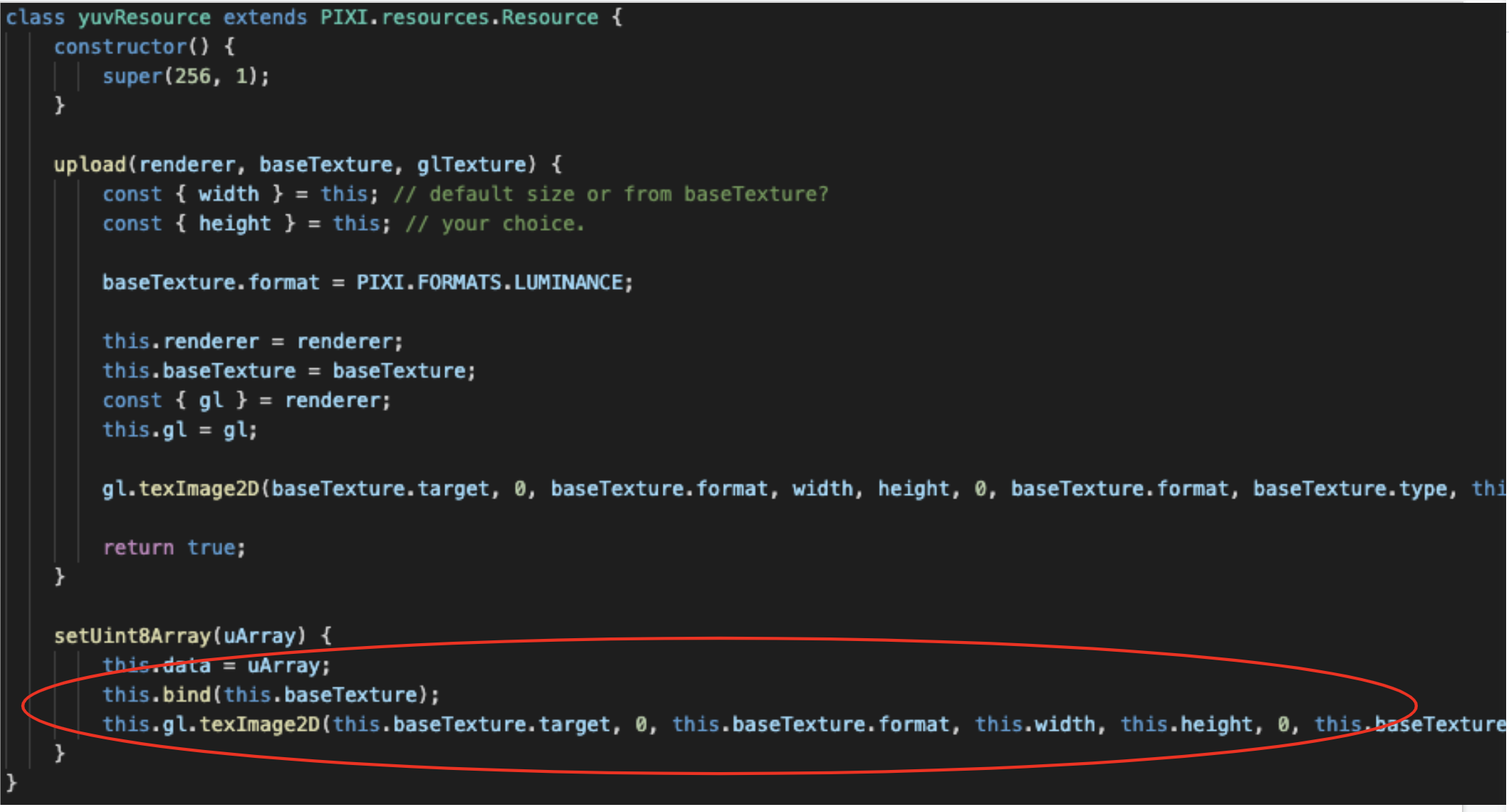Click the line this.data = uArray;
Image resolution: width=1509 pixels, height=812 pixels.
coord(217,666)
